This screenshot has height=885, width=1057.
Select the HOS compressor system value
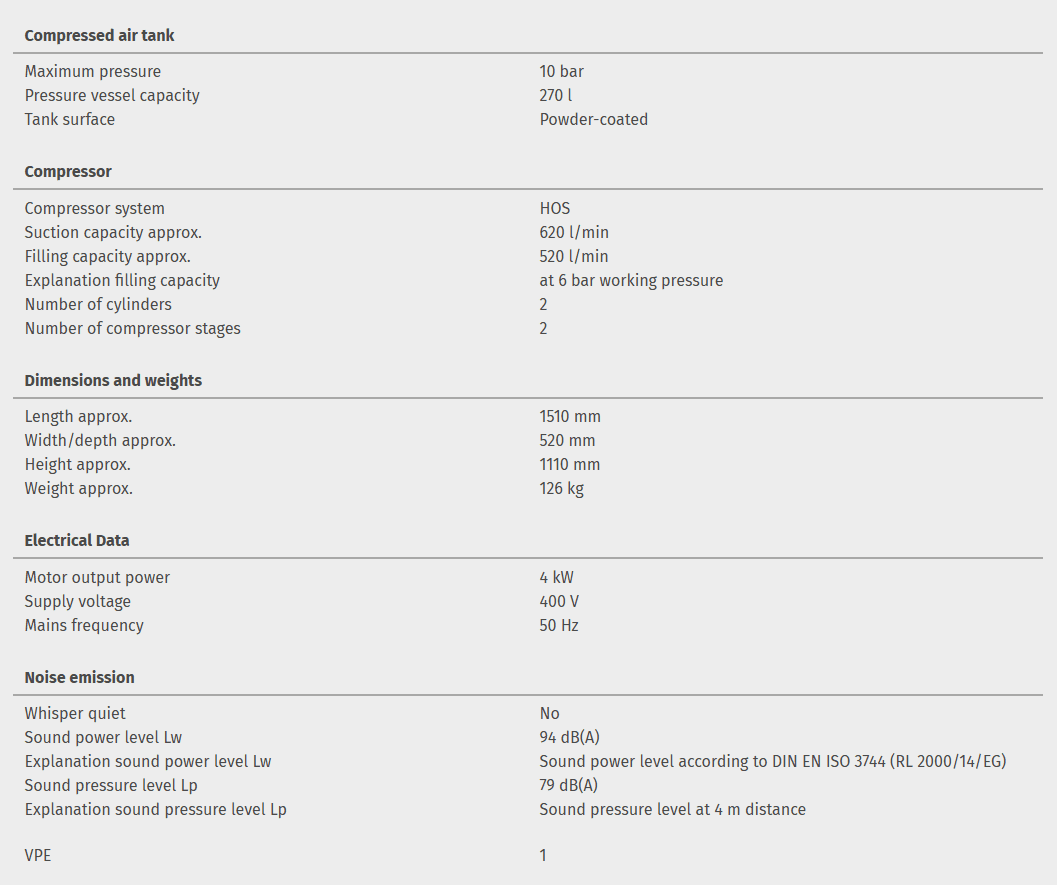(554, 208)
